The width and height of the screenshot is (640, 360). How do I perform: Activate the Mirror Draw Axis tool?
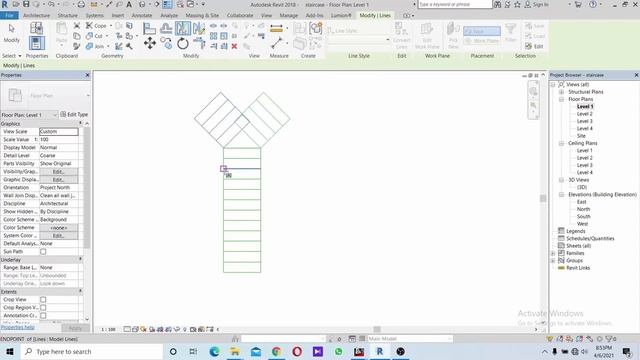199,29
